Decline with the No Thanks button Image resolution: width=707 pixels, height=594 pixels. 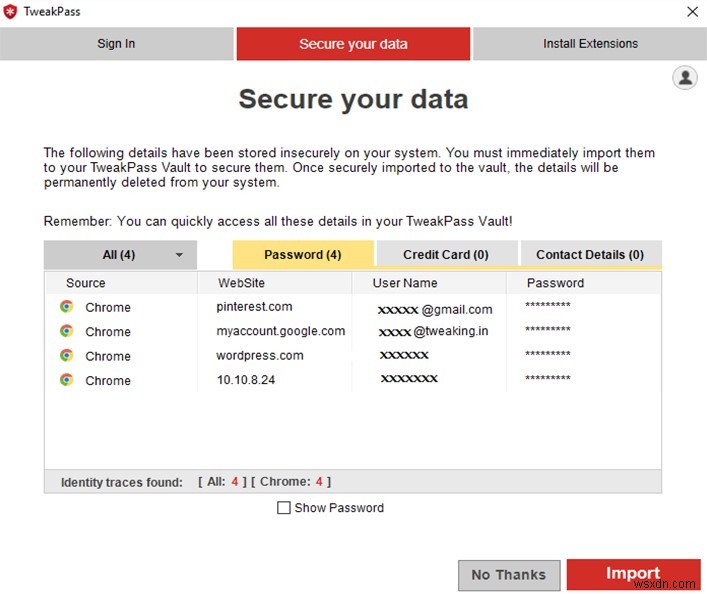coord(508,574)
